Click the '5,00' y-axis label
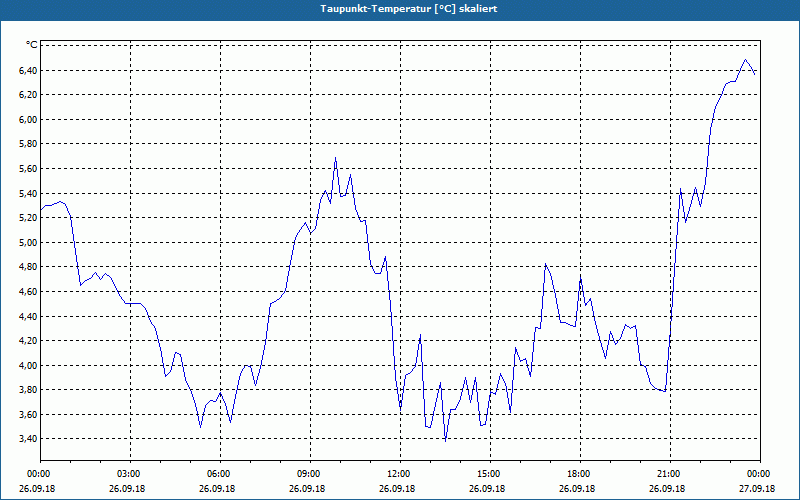 click(28, 242)
